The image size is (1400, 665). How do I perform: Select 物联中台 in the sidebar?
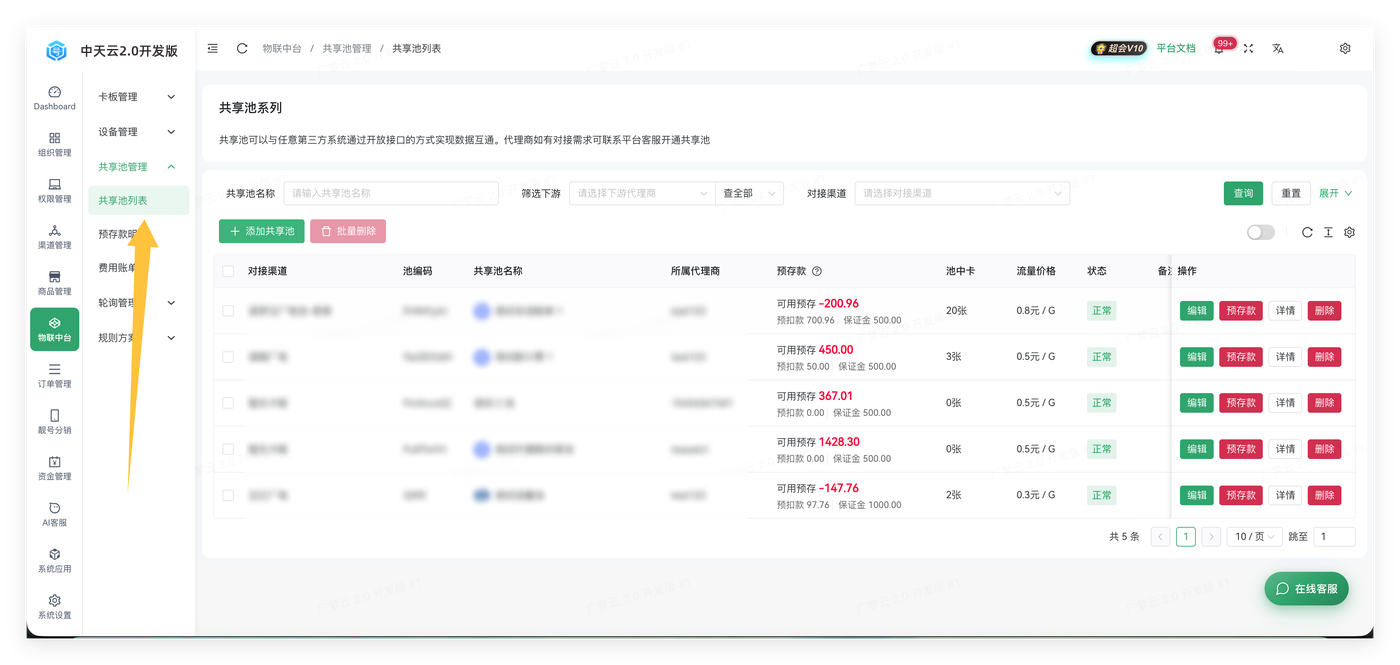(x=54, y=329)
